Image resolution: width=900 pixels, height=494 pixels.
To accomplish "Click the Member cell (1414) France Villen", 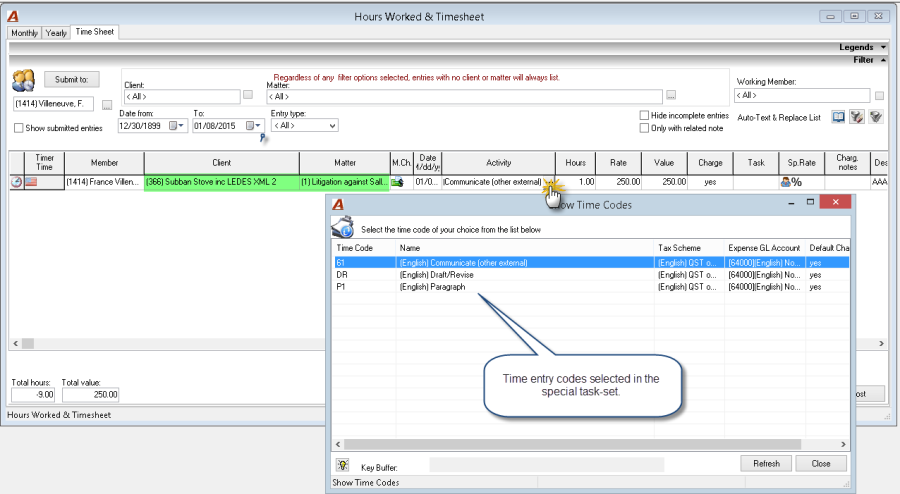I will tap(104, 182).
